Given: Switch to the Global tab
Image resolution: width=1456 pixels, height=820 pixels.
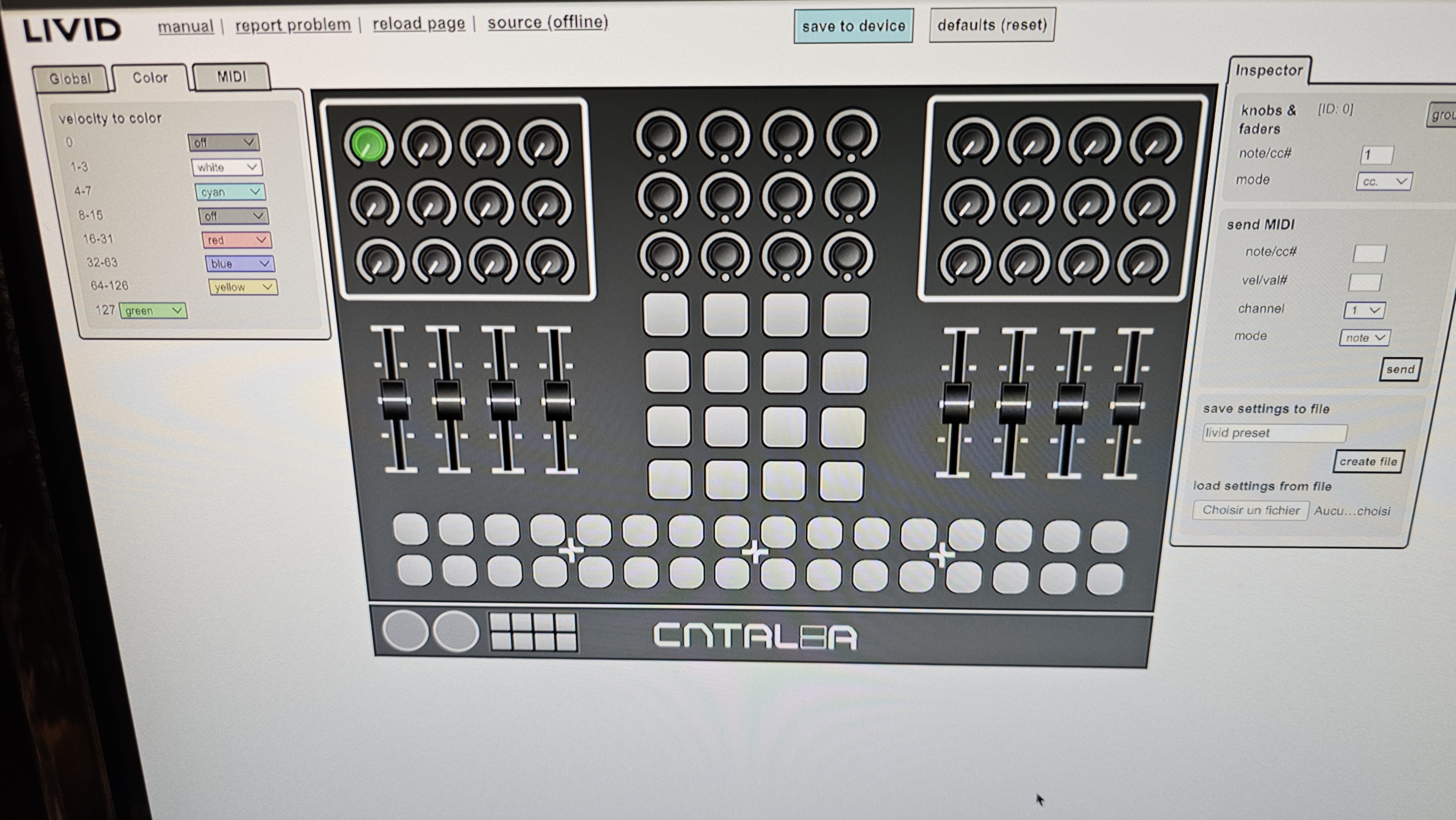Looking at the screenshot, I should 70,79.
